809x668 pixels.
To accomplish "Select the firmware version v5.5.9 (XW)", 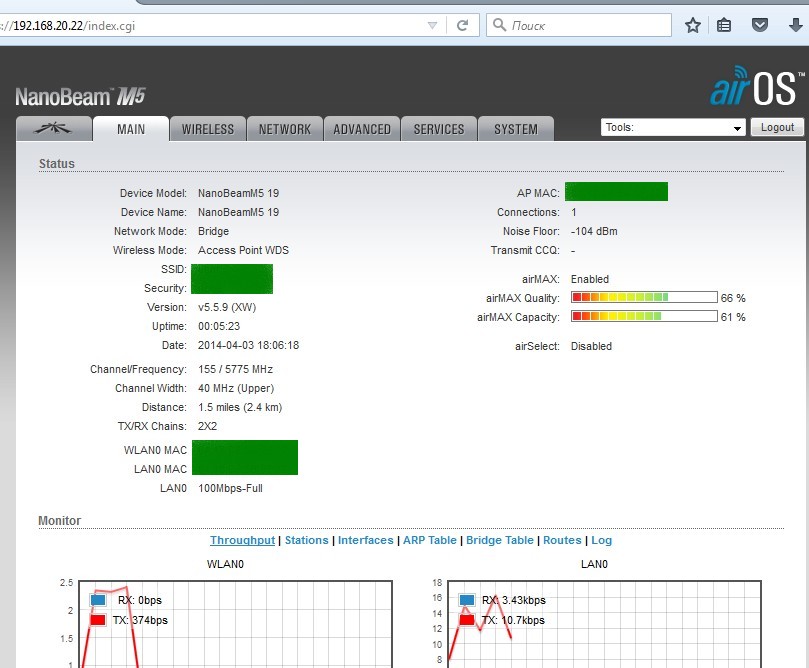I will tap(227, 307).
